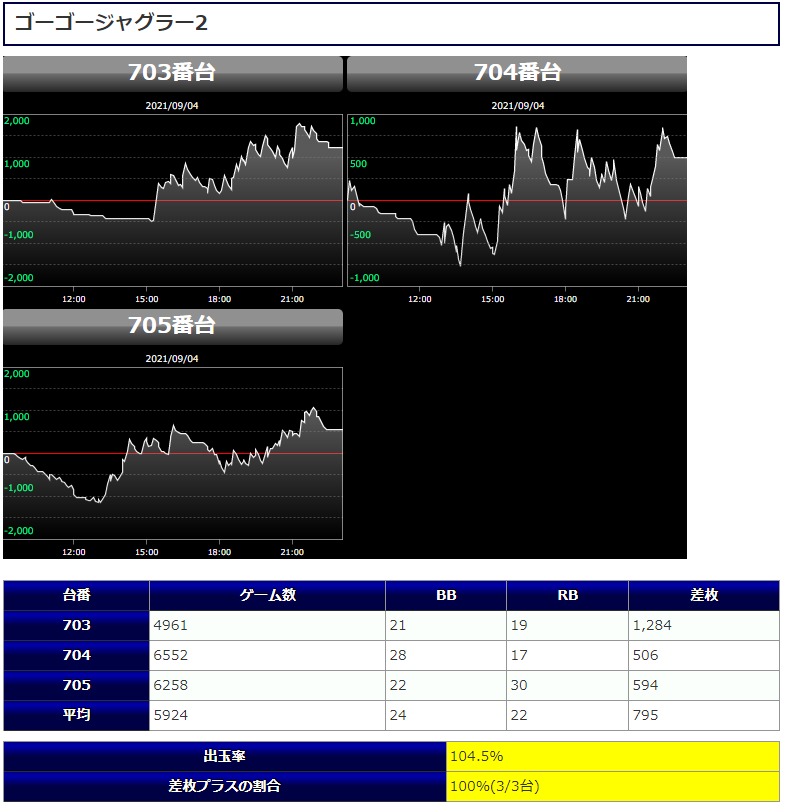786x811 pixels.
Task: Select the 705 row label
Action: (x=77, y=685)
